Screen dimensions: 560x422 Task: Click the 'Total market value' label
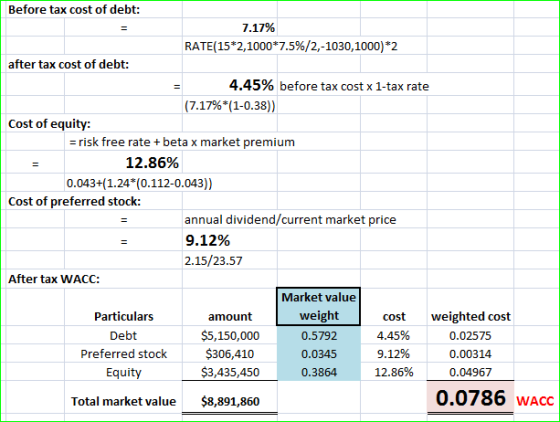pos(124,401)
